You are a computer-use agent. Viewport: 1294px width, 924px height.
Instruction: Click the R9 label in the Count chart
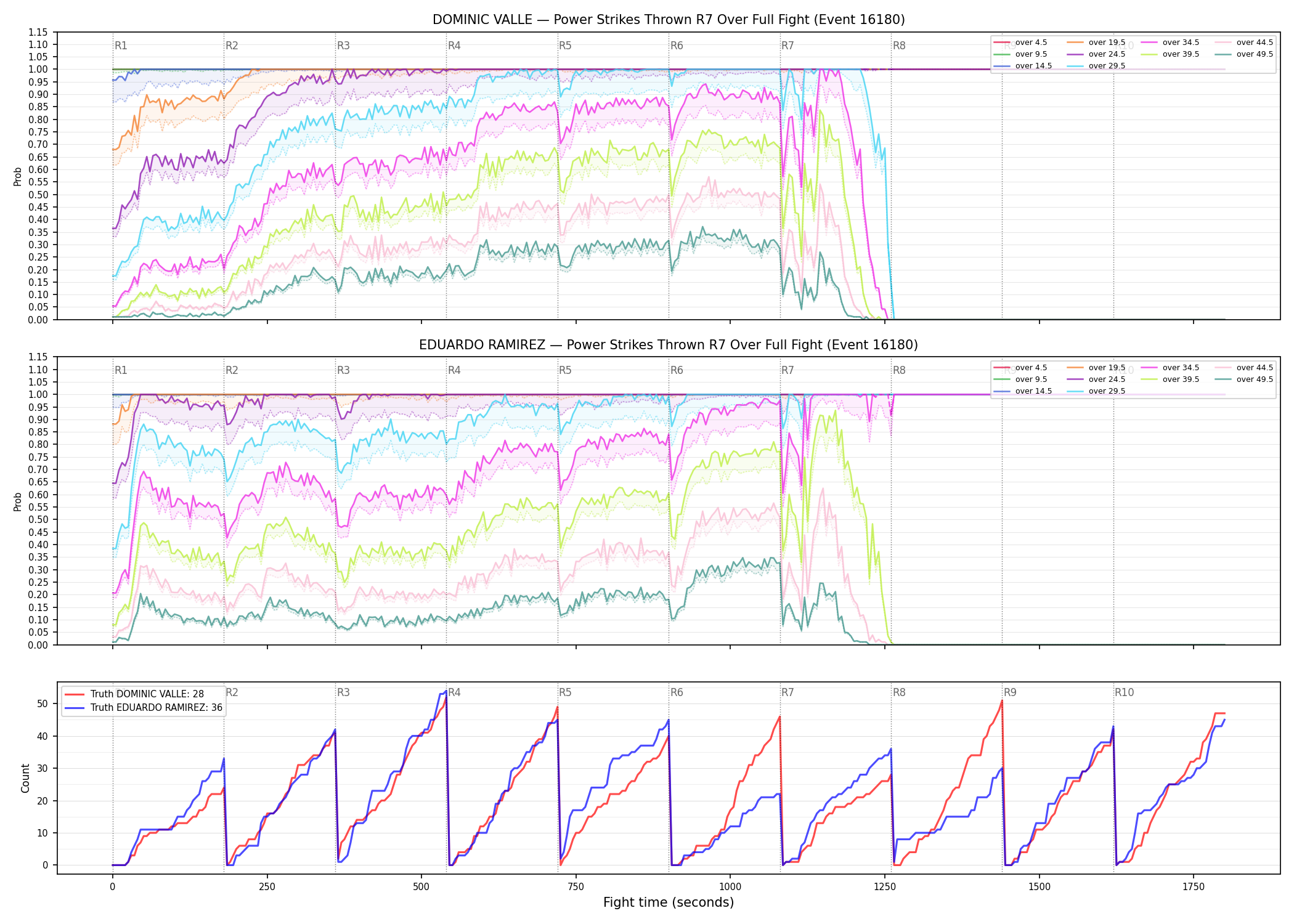click(1010, 692)
